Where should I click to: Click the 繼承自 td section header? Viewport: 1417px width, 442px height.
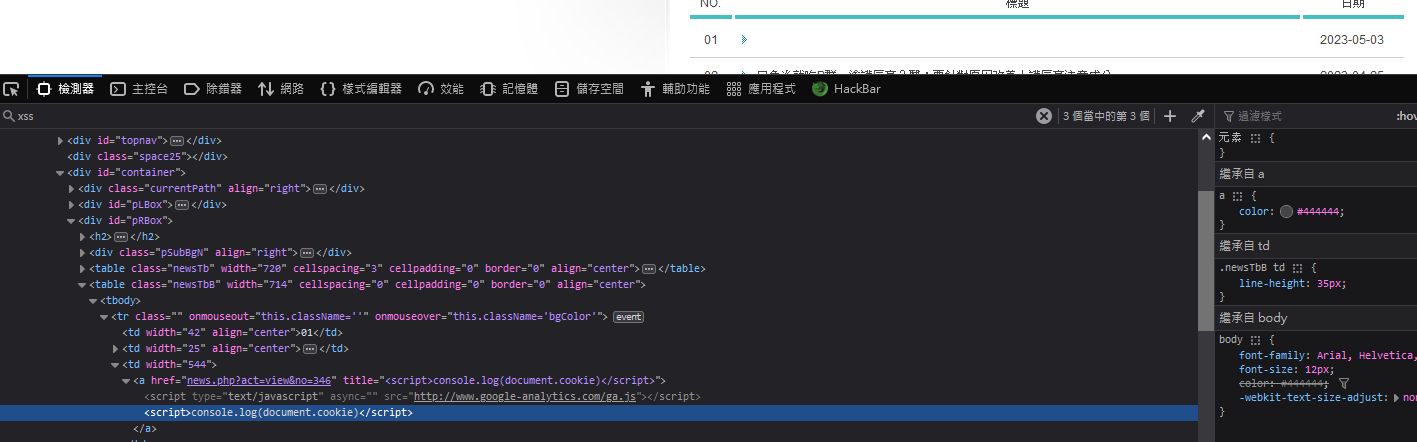tap(1316, 246)
